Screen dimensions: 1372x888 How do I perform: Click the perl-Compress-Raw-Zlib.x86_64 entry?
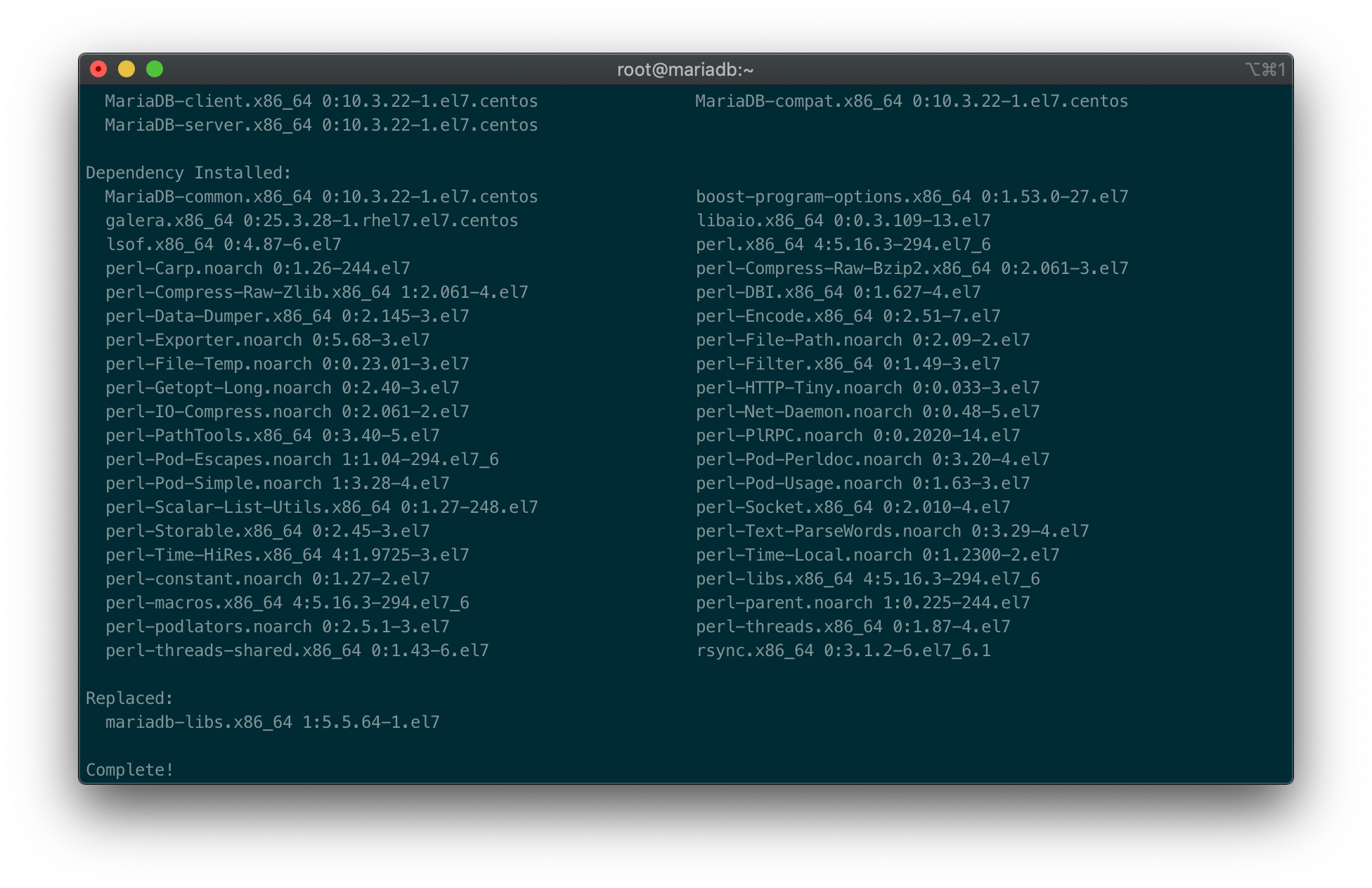point(316,292)
